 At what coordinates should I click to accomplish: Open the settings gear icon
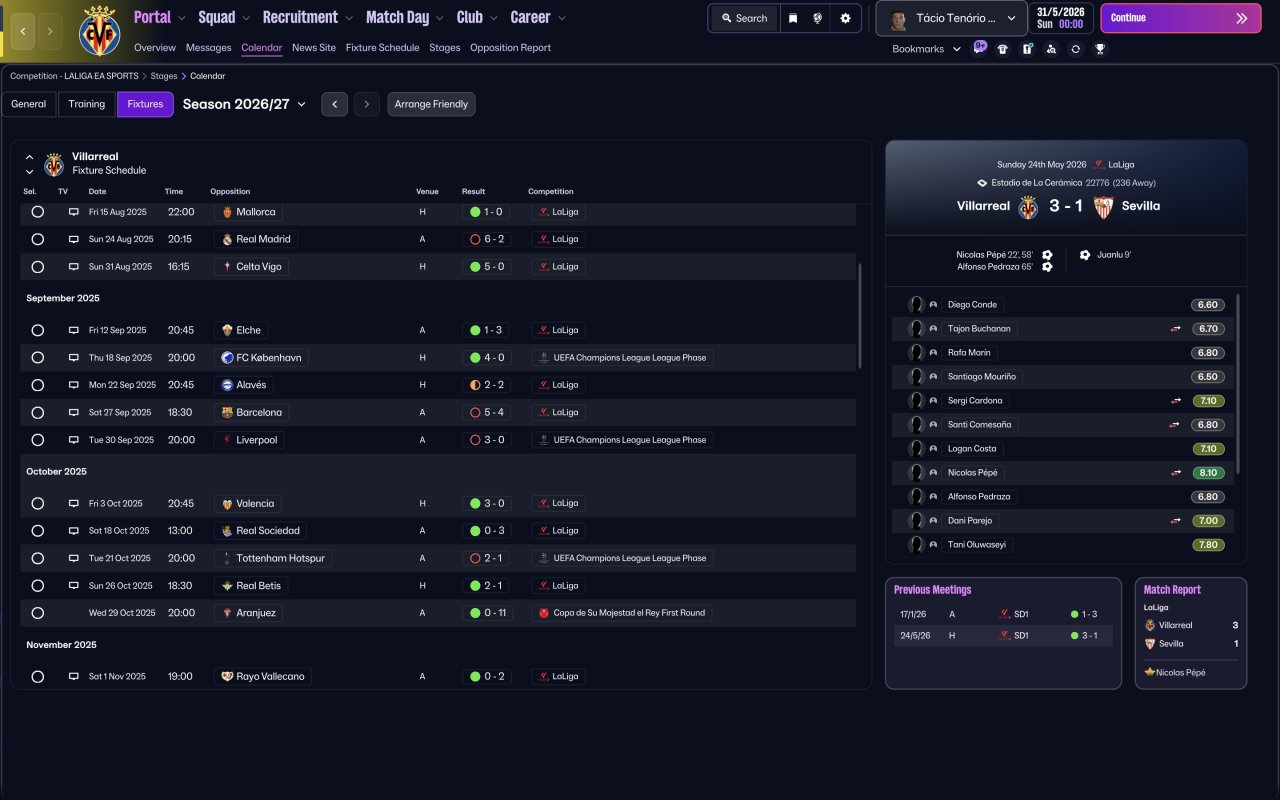tap(845, 18)
